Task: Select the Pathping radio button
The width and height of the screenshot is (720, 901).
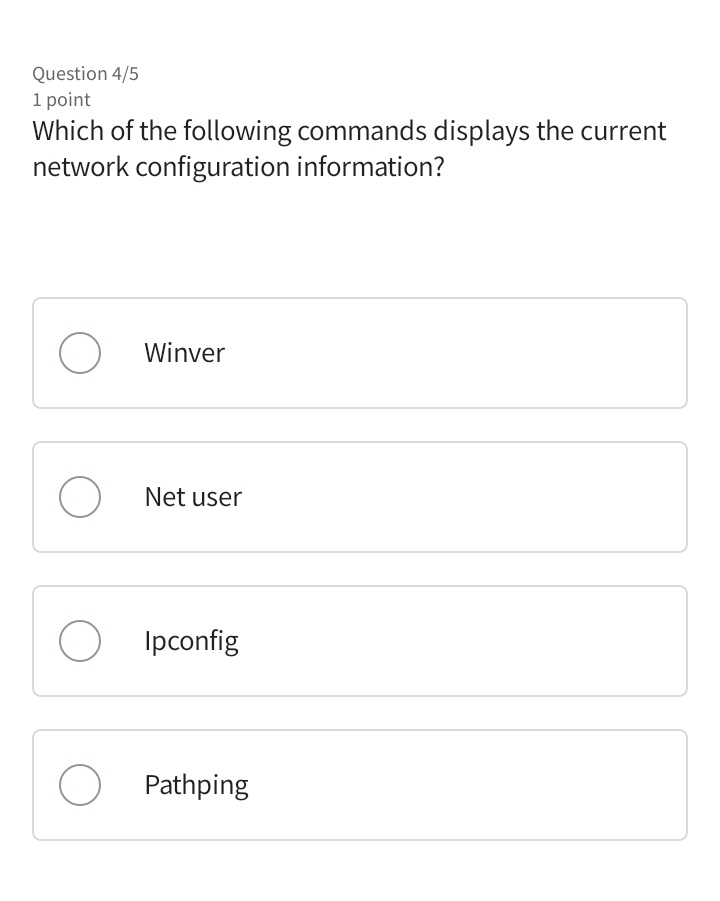Action: click(80, 785)
